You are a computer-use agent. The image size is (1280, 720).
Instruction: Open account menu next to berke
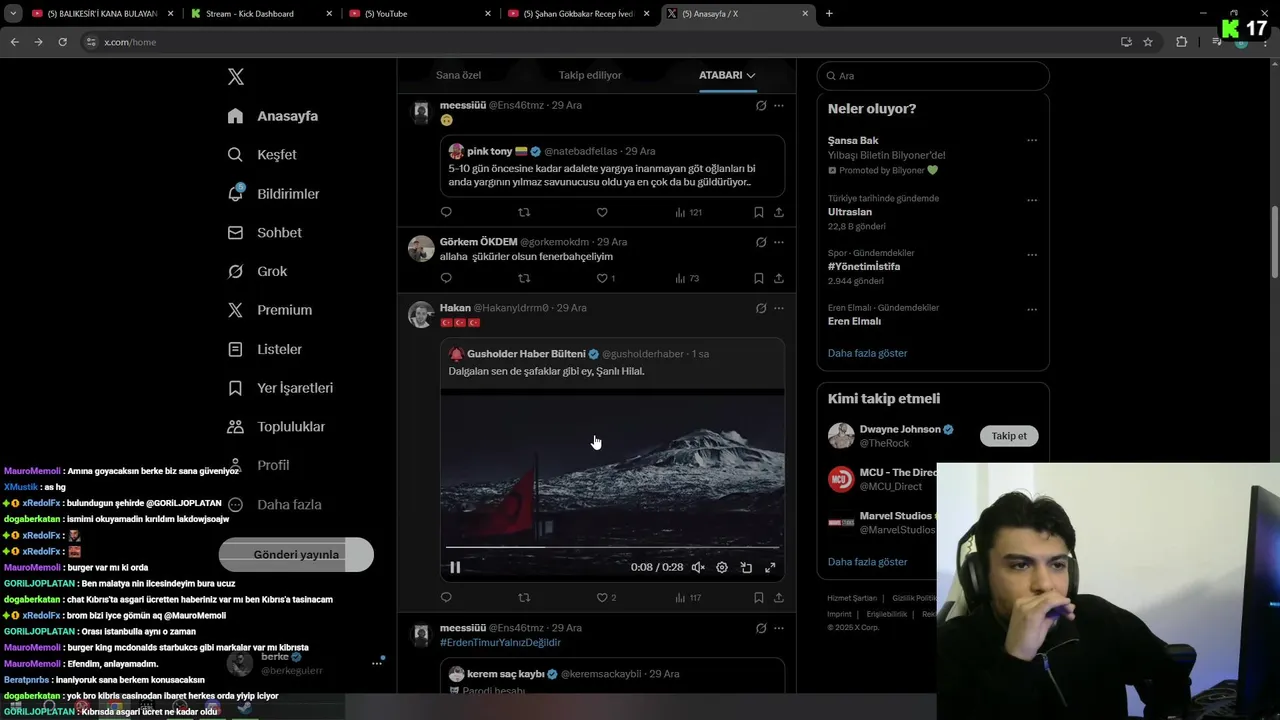click(377, 663)
